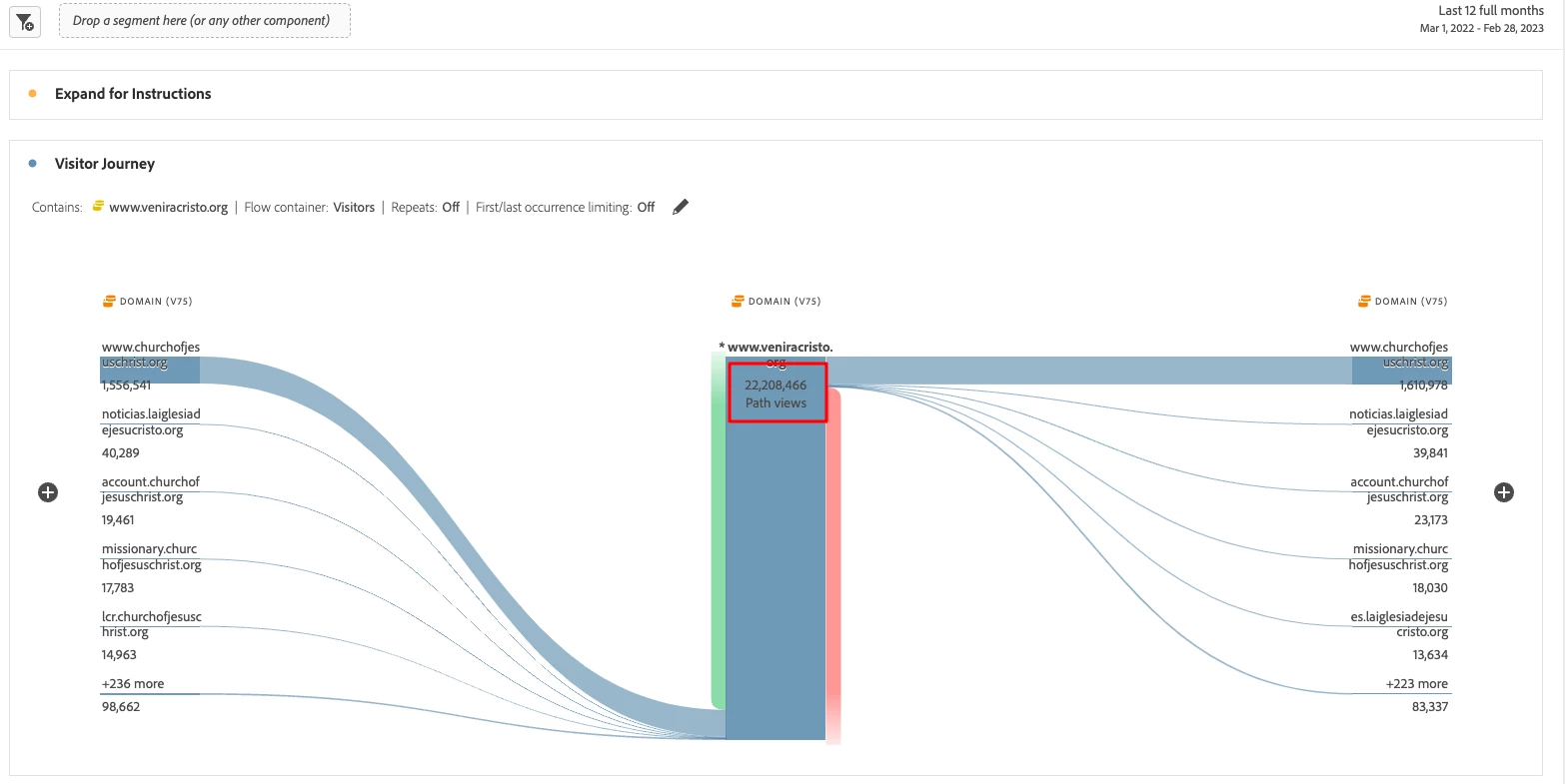Select left node lcr.churchofjesuschrist.org

click(151, 624)
